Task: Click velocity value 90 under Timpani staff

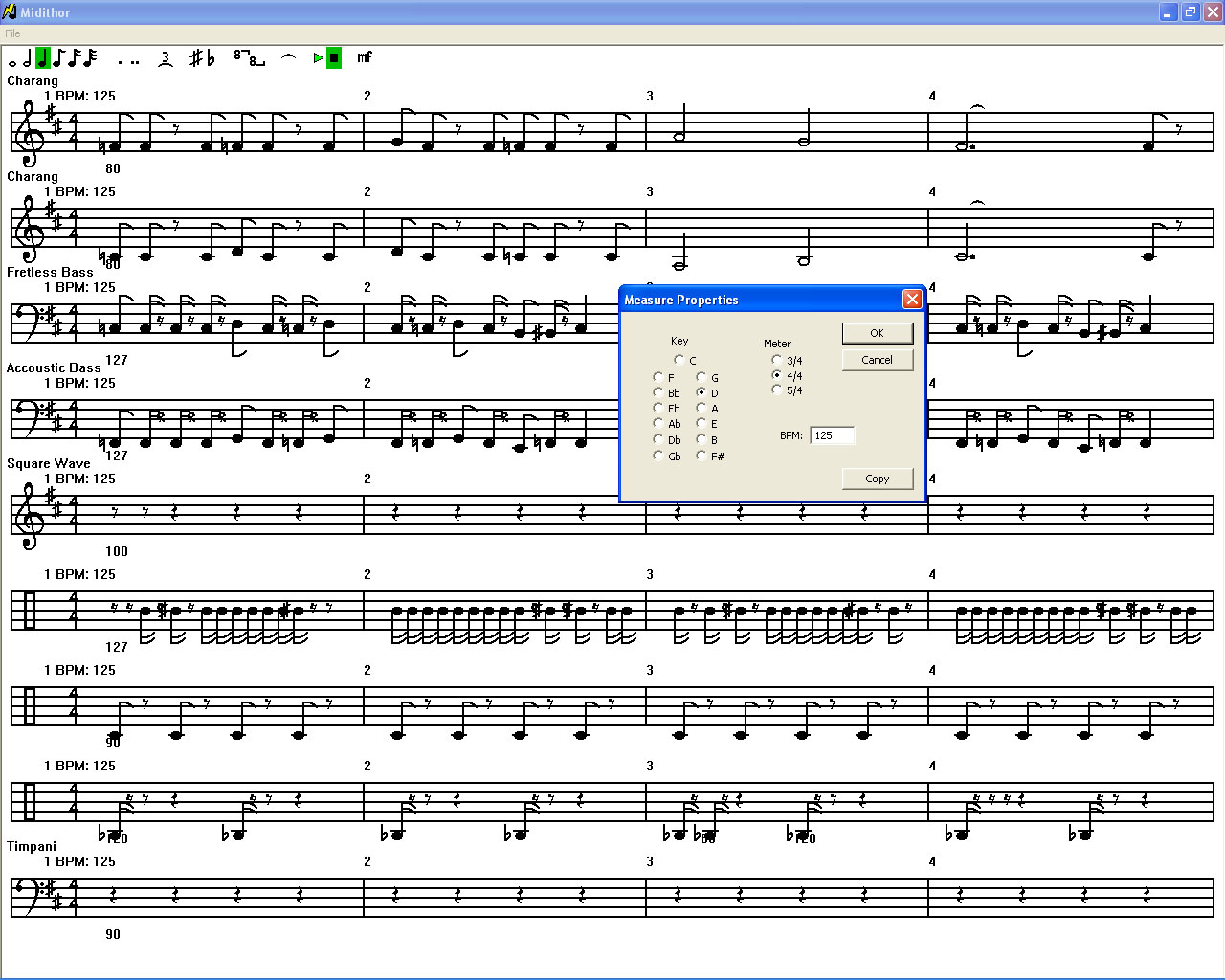Action: [x=113, y=934]
